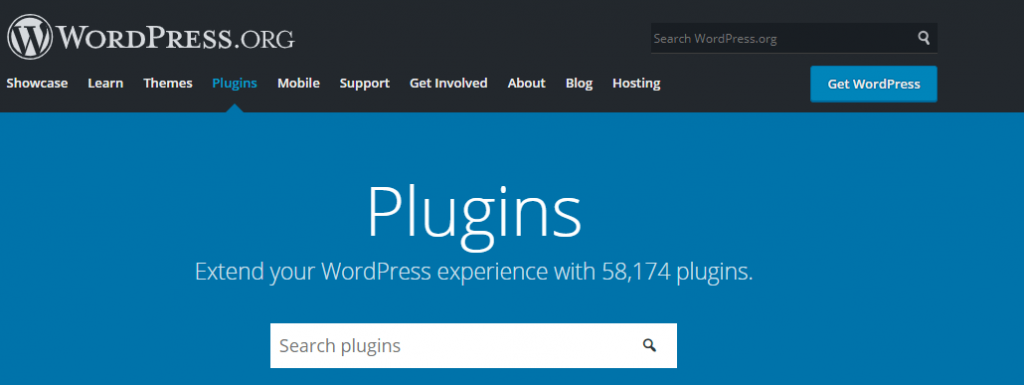Open the Themes section

click(168, 84)
